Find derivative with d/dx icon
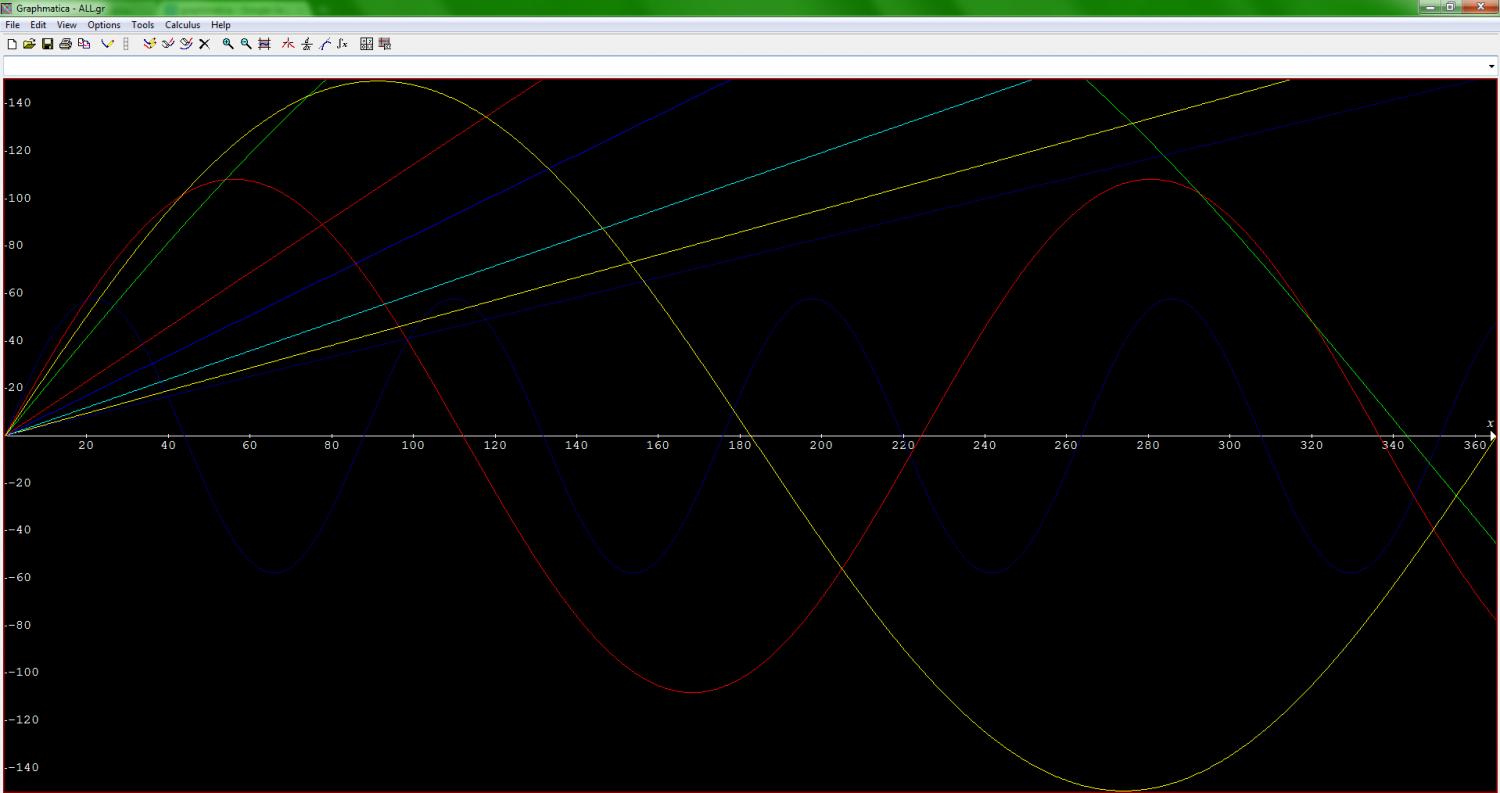 tap(306, 44)
